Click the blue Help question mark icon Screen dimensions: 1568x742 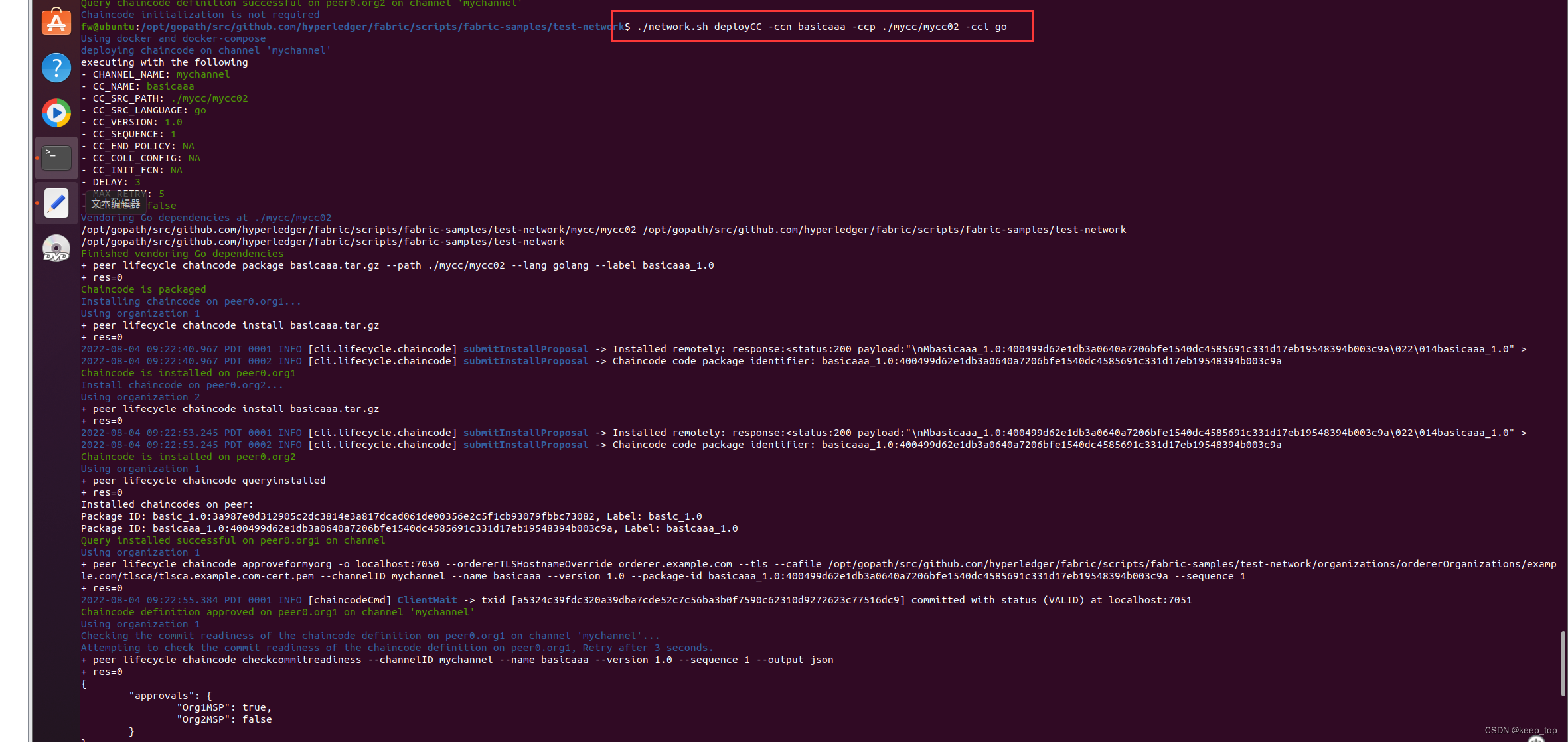(x=56, y=68)
